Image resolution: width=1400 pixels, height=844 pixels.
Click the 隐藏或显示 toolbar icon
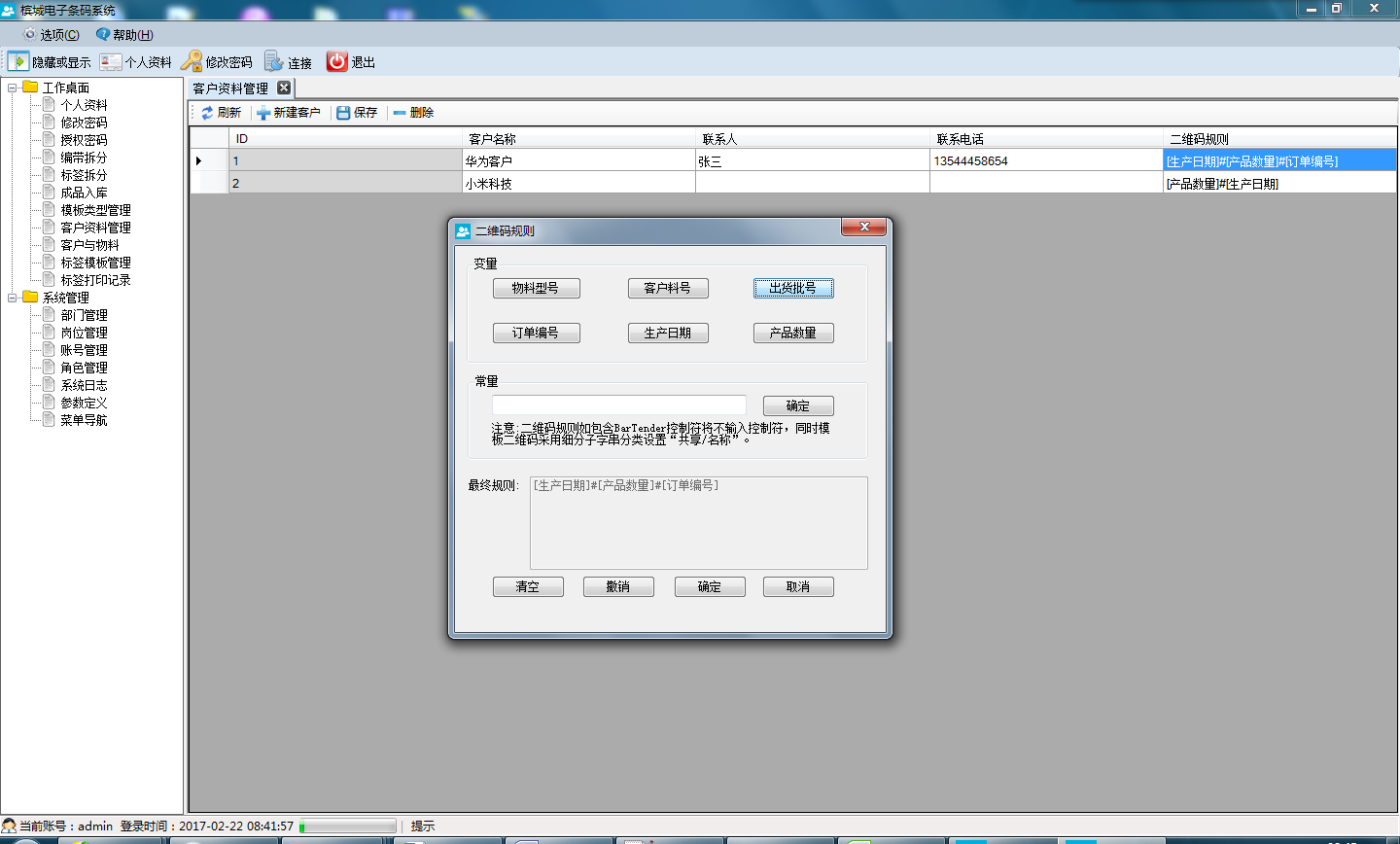coord(18,61)
